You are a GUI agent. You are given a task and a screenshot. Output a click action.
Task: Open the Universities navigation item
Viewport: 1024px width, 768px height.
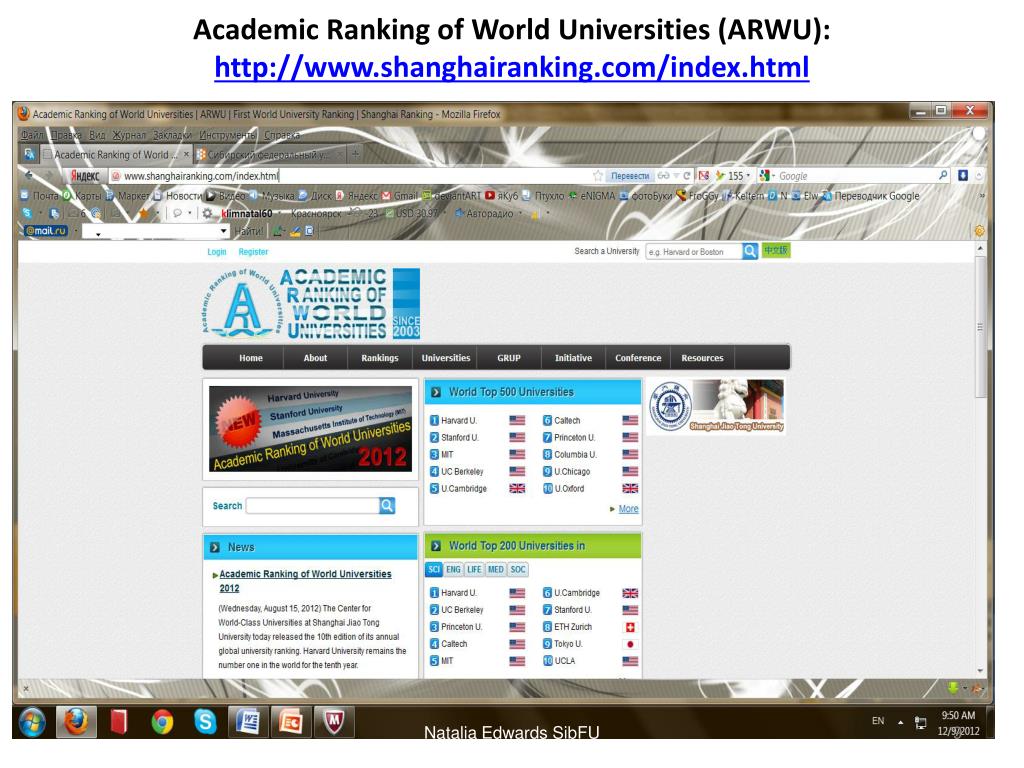coord(445,358)
